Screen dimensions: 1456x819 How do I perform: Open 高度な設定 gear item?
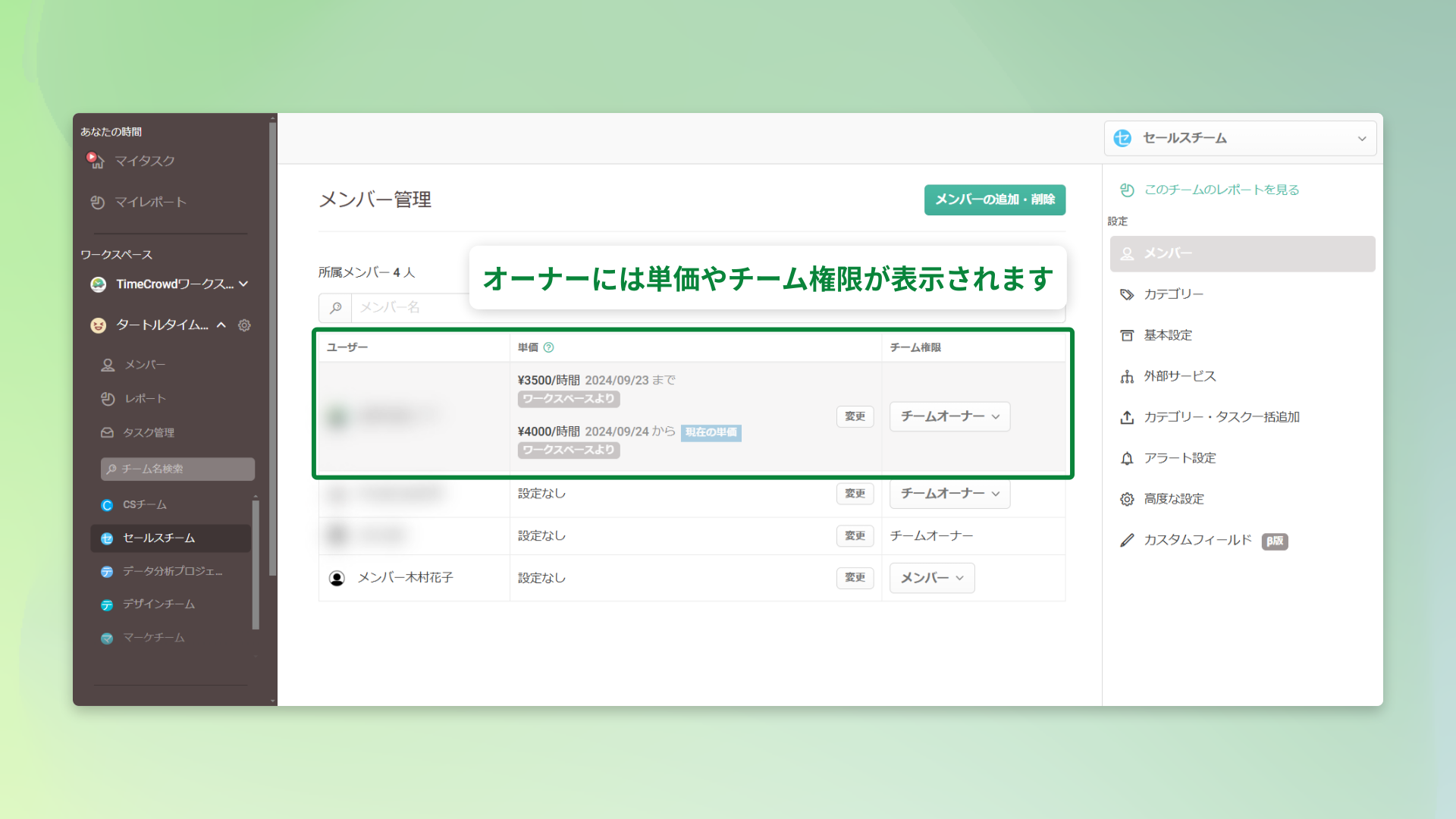click(x=1173, y=499)
